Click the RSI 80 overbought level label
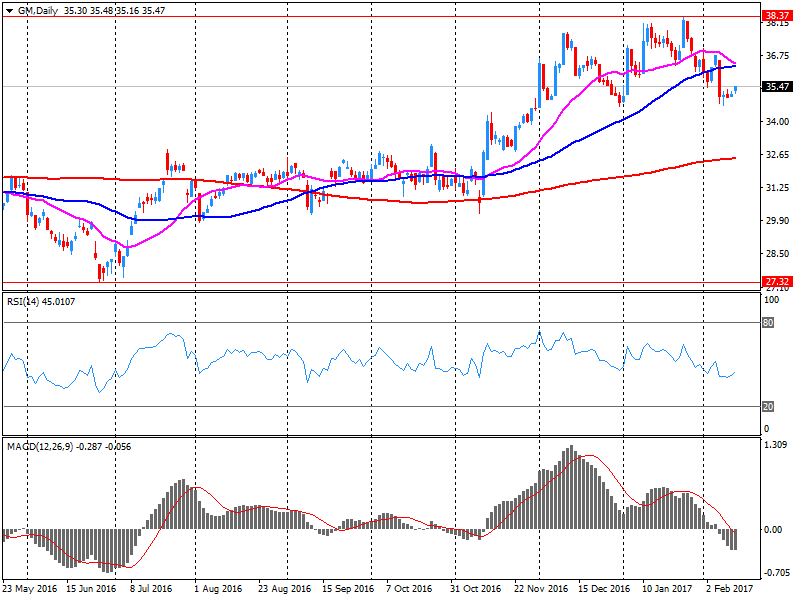Image resolution: width=800 pixels, height=600 pixels. (x=770, y=322)
